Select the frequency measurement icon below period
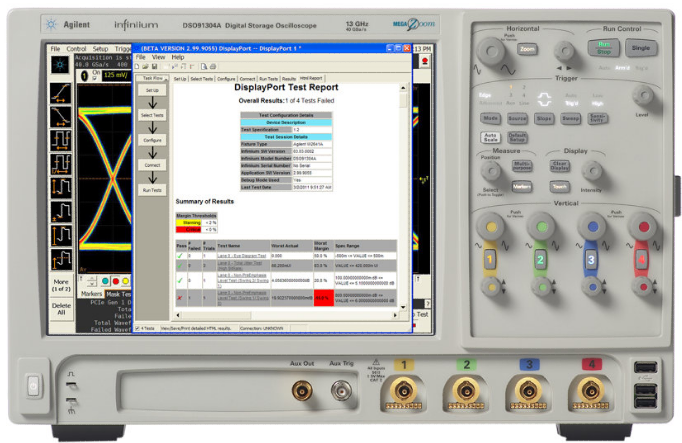Screen dimensions: 682x443 point(61,164)
